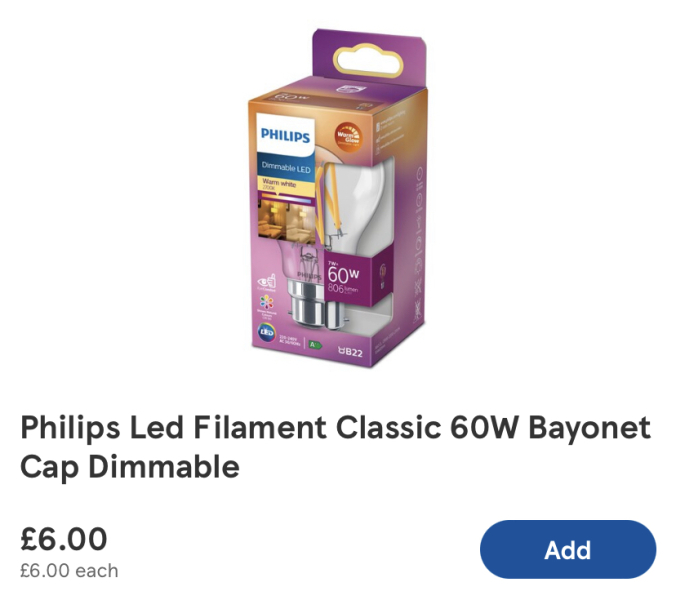Click the B22 cap symbol on box

point(351,353)
